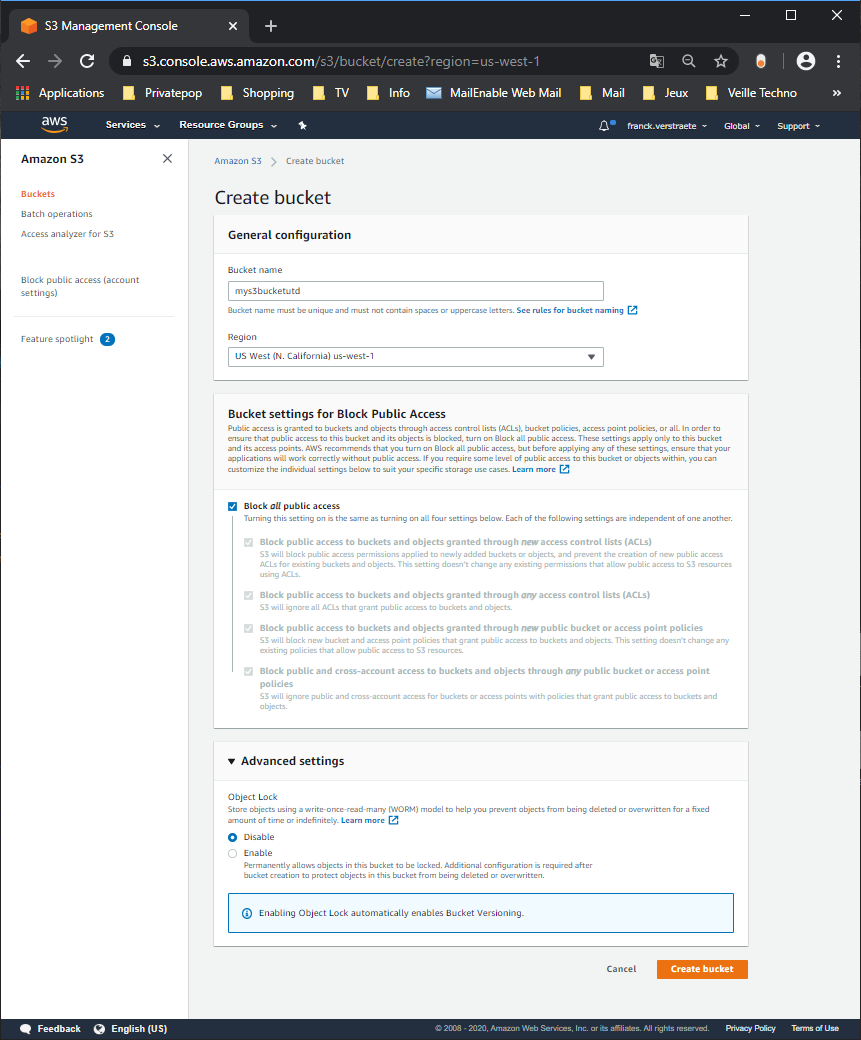Viewport: 861px width, 1040px height.
Task: Open the Shopping bookmark folder
Action: 257,93
